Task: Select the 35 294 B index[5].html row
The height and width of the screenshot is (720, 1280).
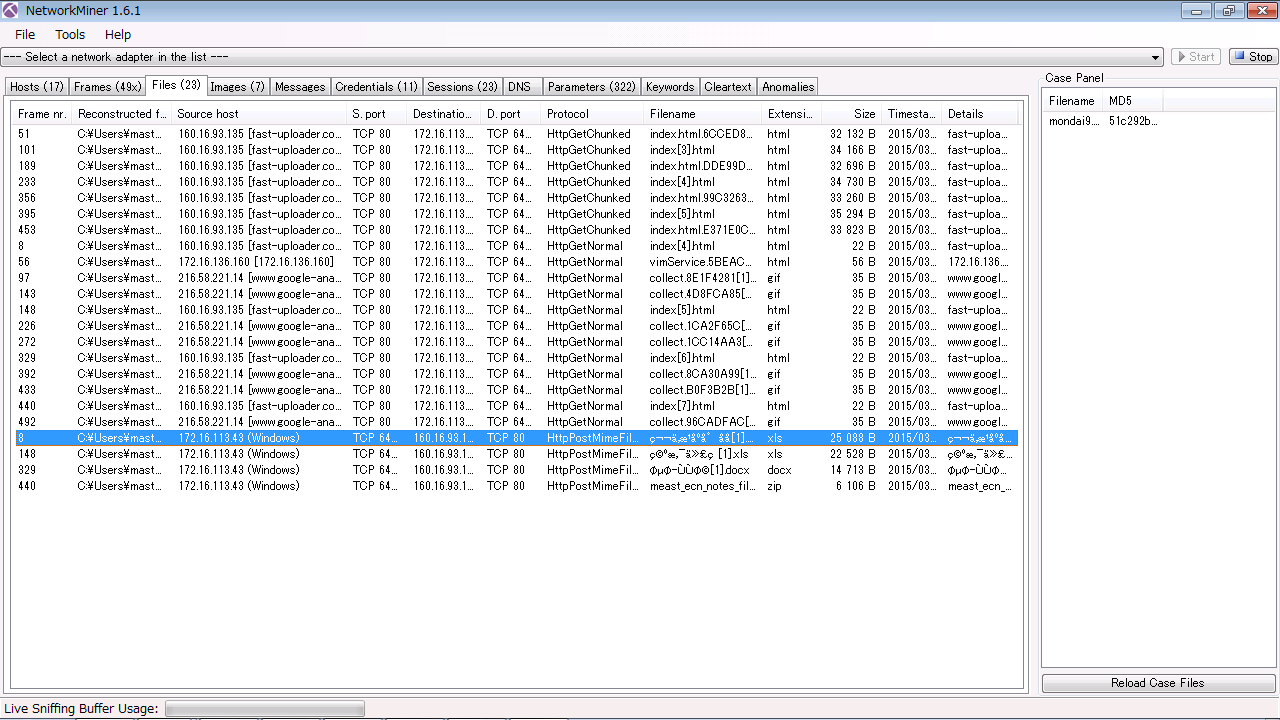Action: [x=516, y=214]
